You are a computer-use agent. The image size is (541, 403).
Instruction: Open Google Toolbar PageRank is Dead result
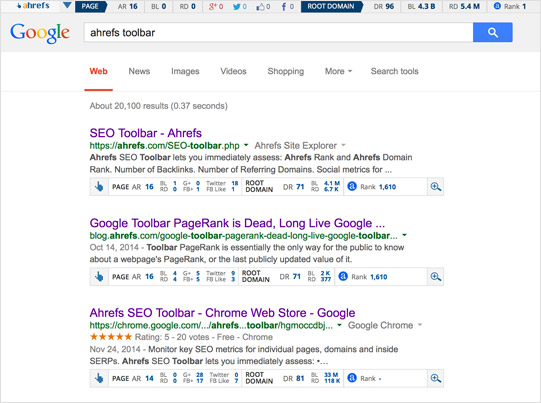[237, 223]
